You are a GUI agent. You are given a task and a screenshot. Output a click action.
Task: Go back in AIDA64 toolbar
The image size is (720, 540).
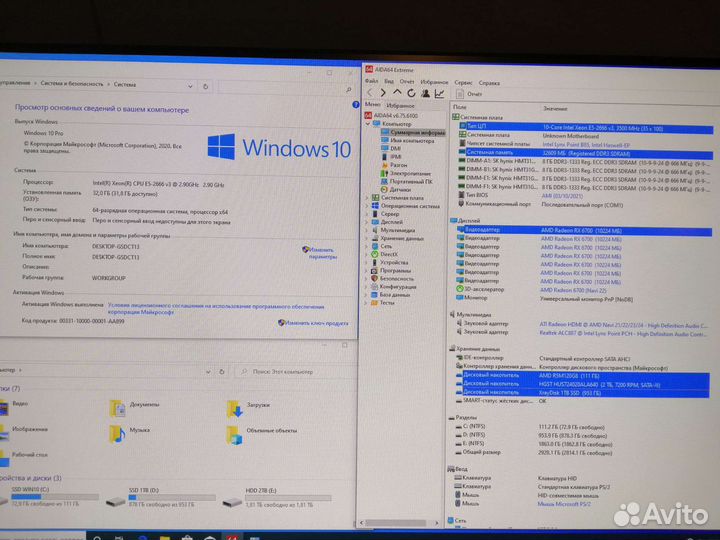pos(370,93)
